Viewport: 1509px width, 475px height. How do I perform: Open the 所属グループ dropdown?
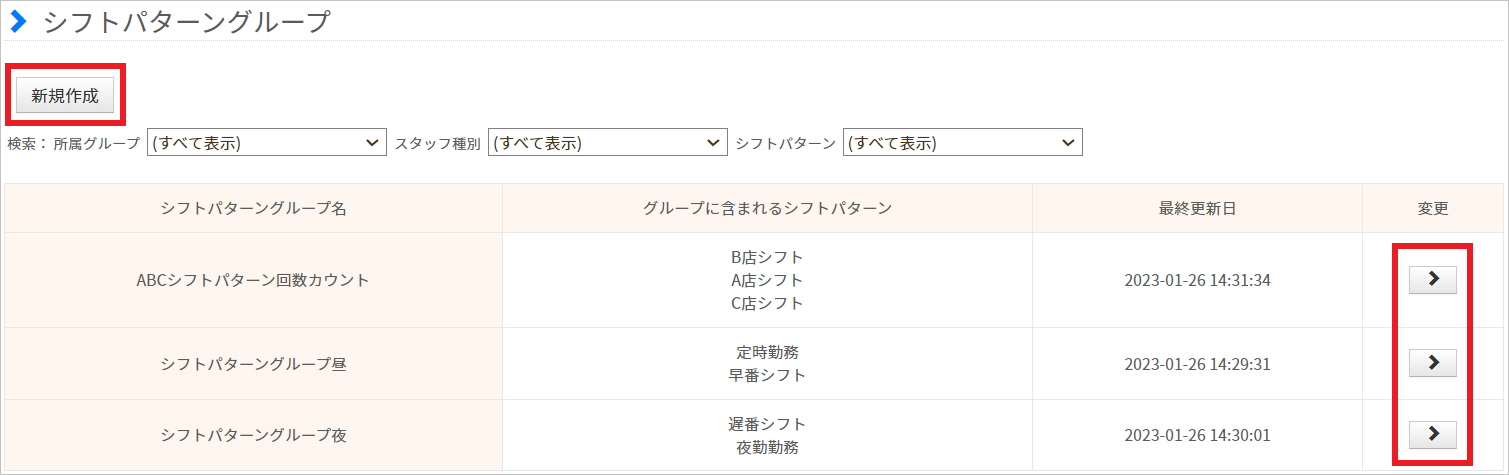point(266,143)
